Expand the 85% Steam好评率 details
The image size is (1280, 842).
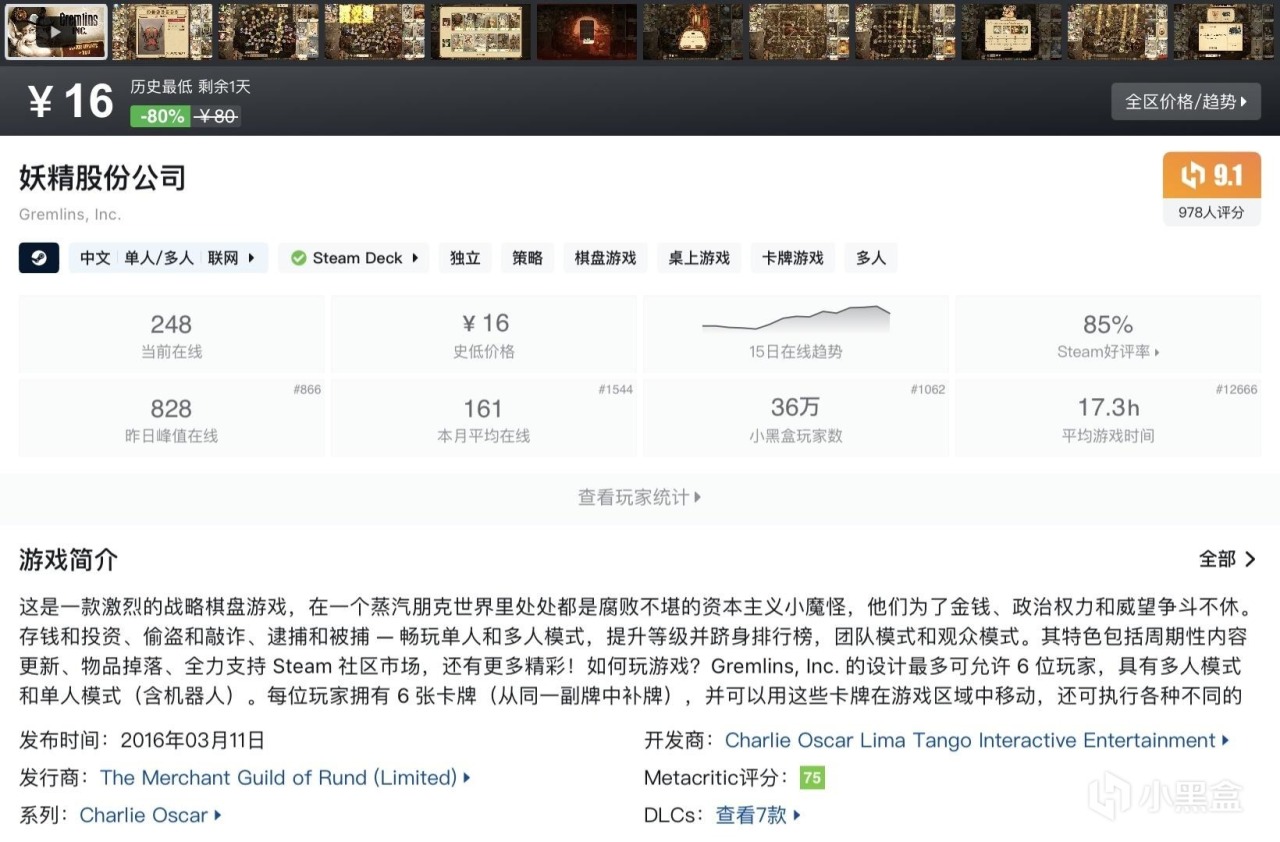click(x=1108, y=334)
